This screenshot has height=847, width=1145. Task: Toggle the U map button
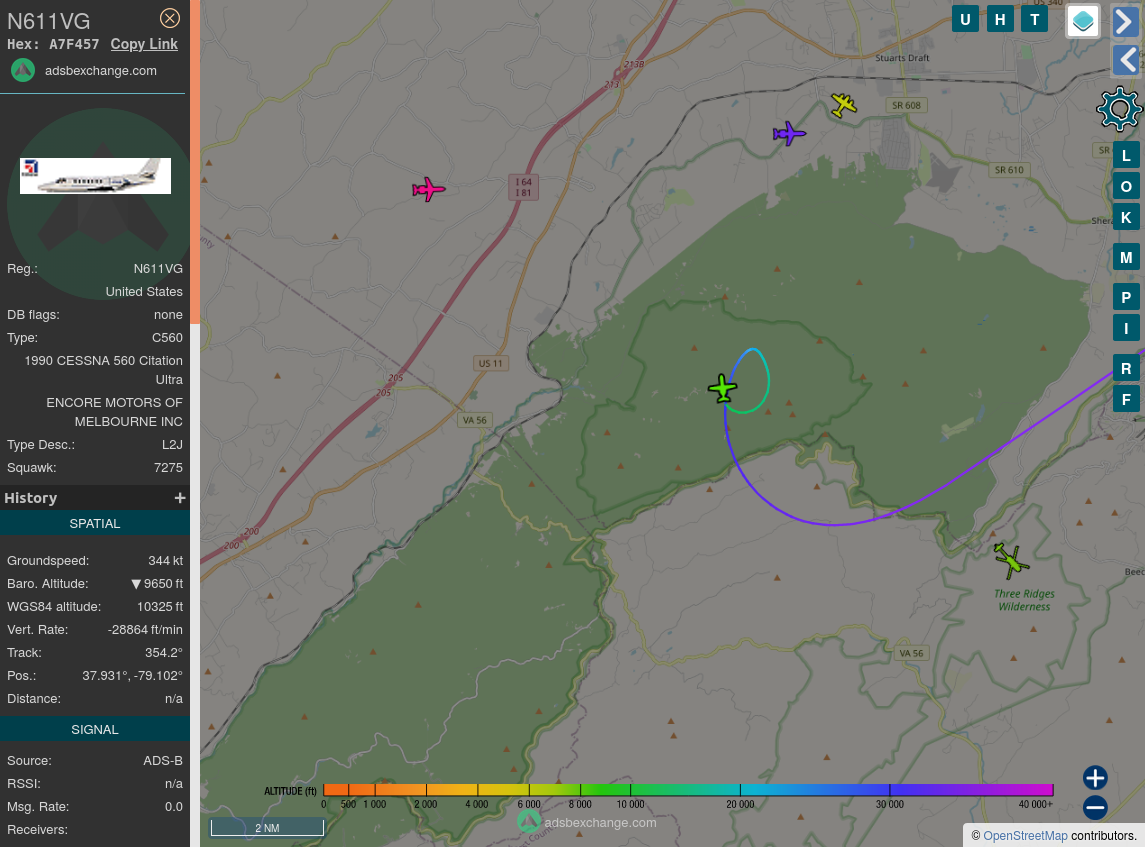point(965,20)
